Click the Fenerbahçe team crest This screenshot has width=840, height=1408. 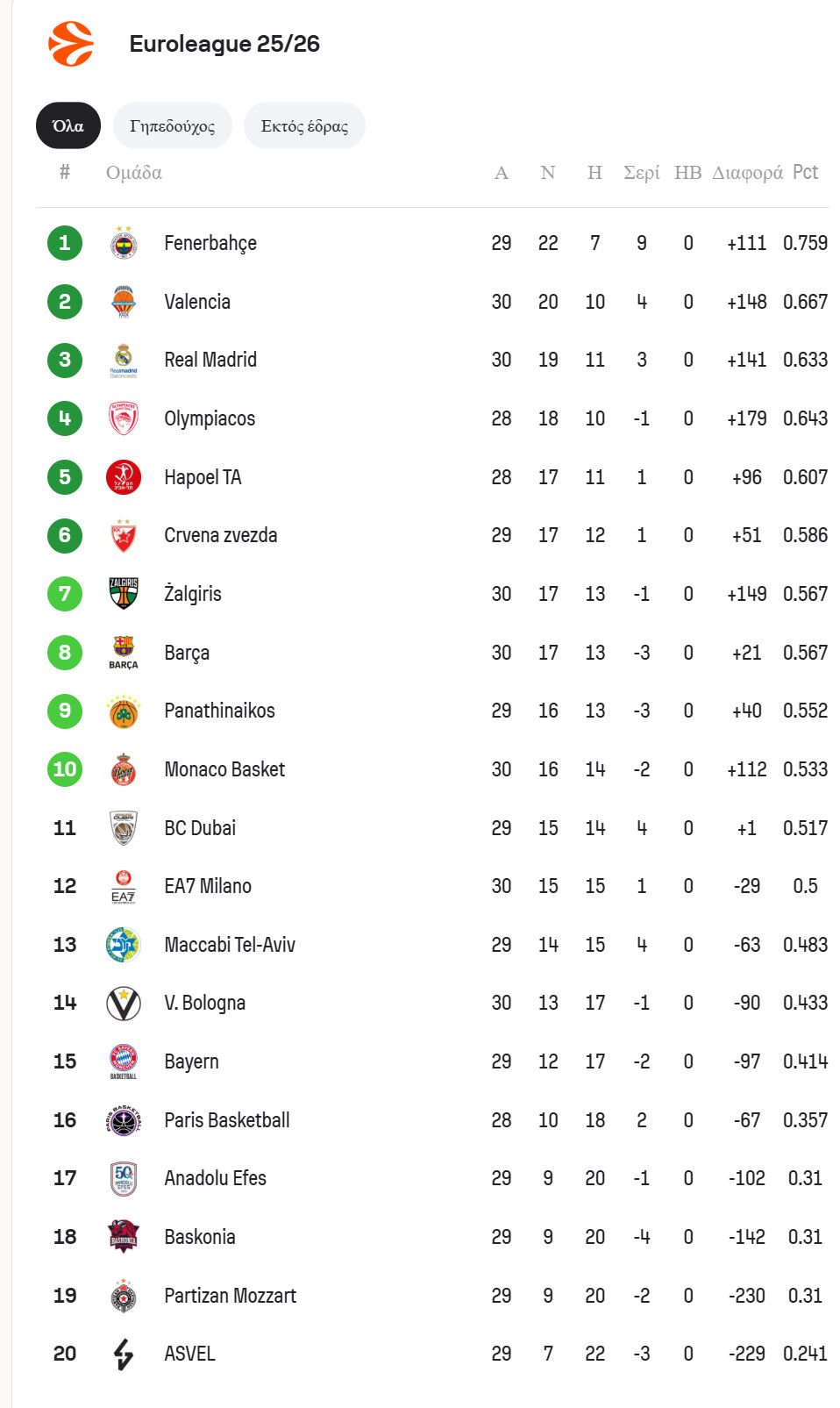124,243
